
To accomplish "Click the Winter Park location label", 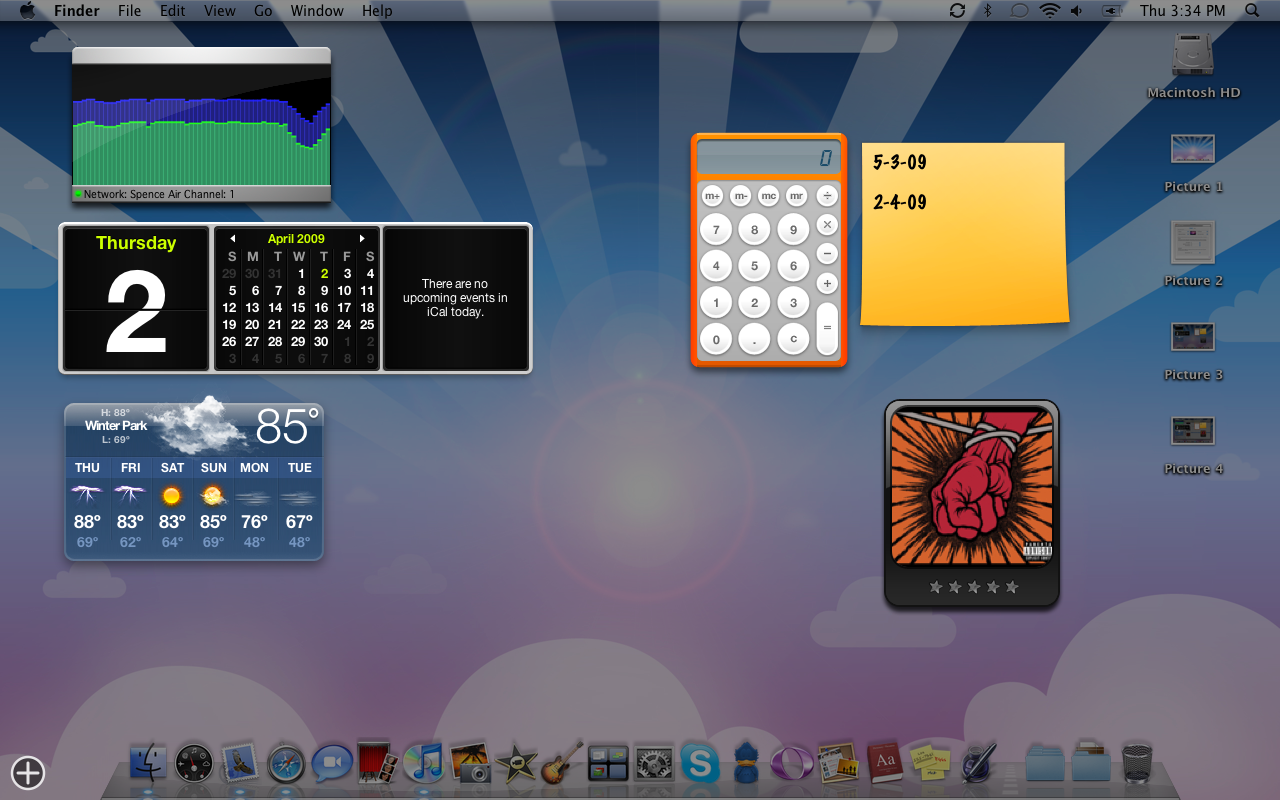I will (x=116, y=425).
